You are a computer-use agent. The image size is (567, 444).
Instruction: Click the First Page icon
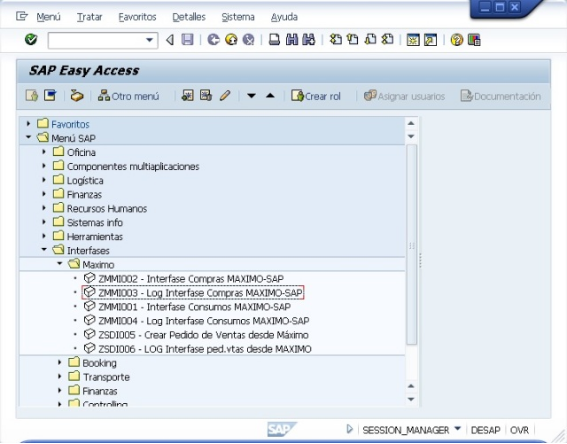pos(336,39)
